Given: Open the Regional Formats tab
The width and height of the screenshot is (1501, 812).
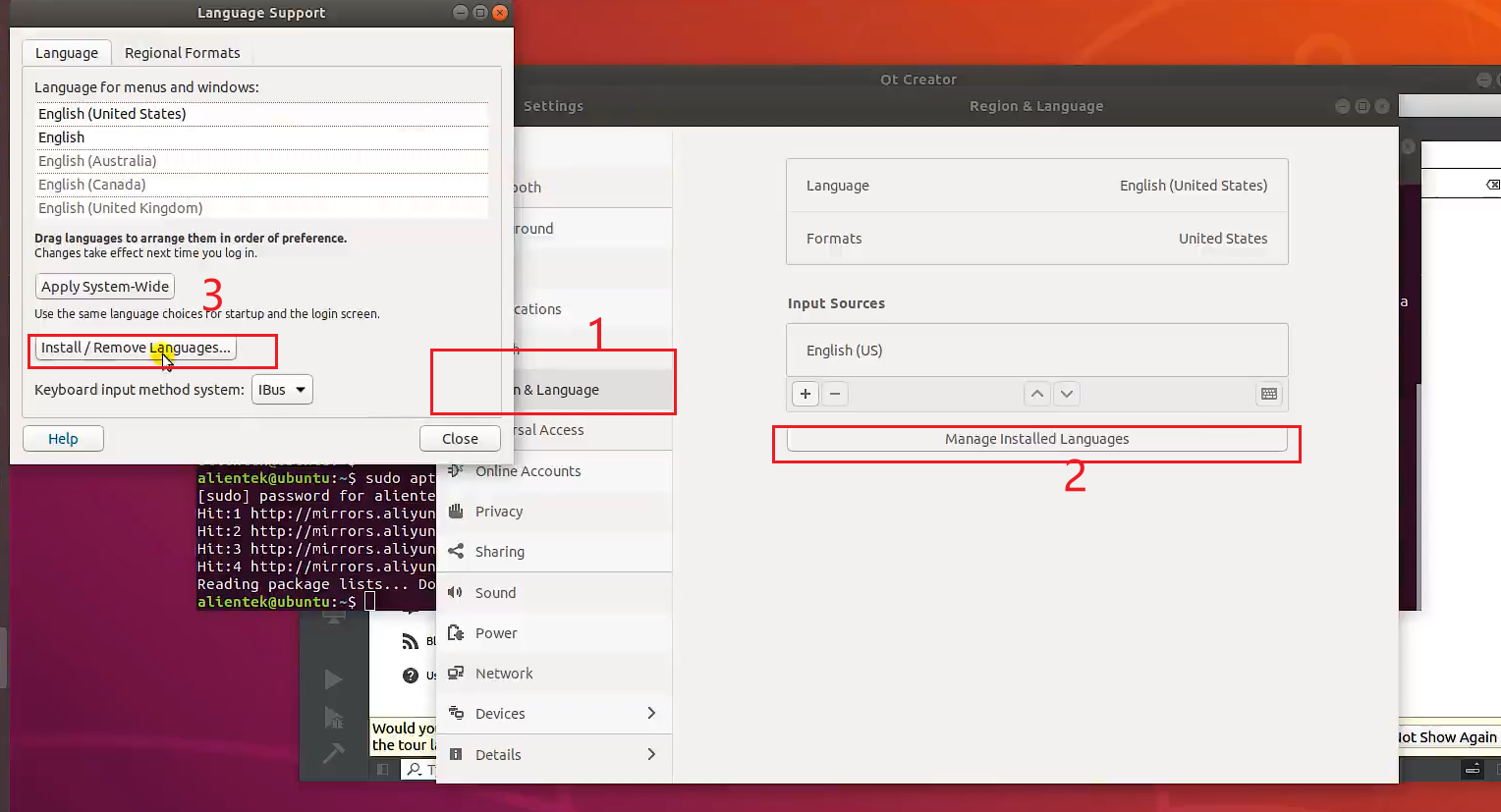Looking at the screenshot, I should click(x=182, y=53).
